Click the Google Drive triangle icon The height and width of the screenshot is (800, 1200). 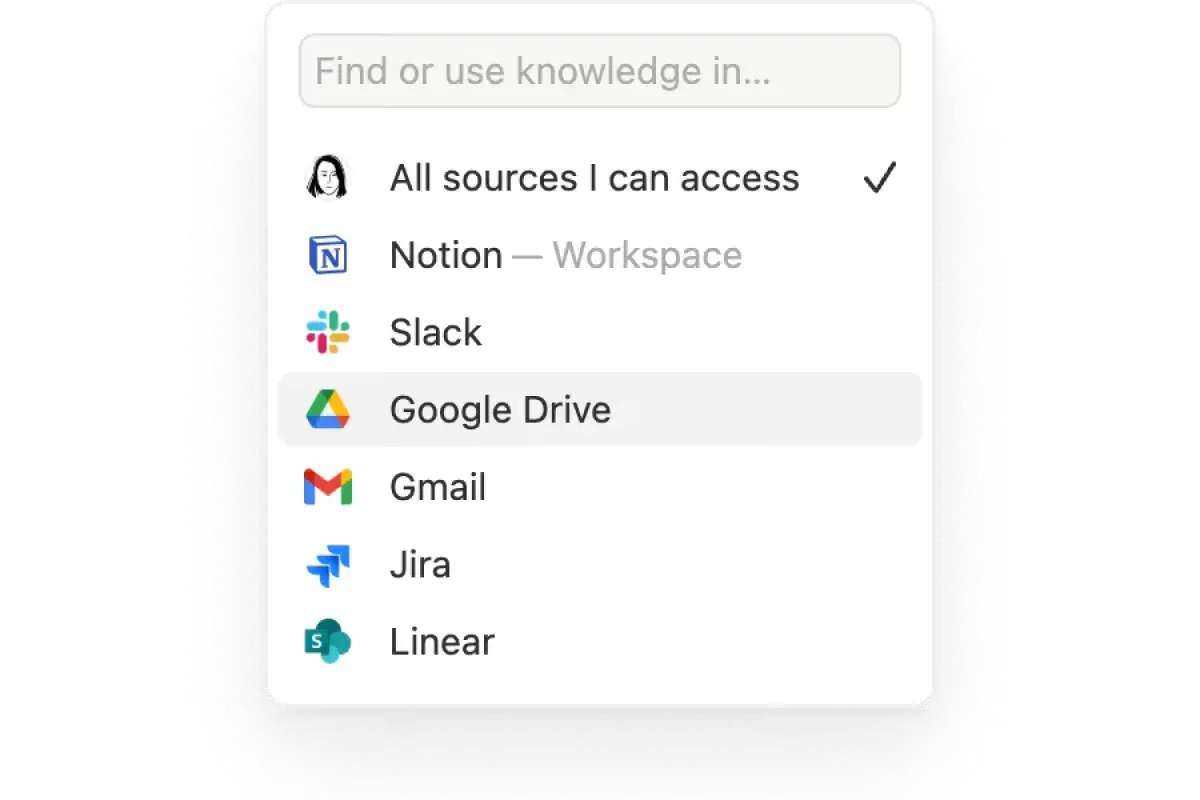click(326, 409)
